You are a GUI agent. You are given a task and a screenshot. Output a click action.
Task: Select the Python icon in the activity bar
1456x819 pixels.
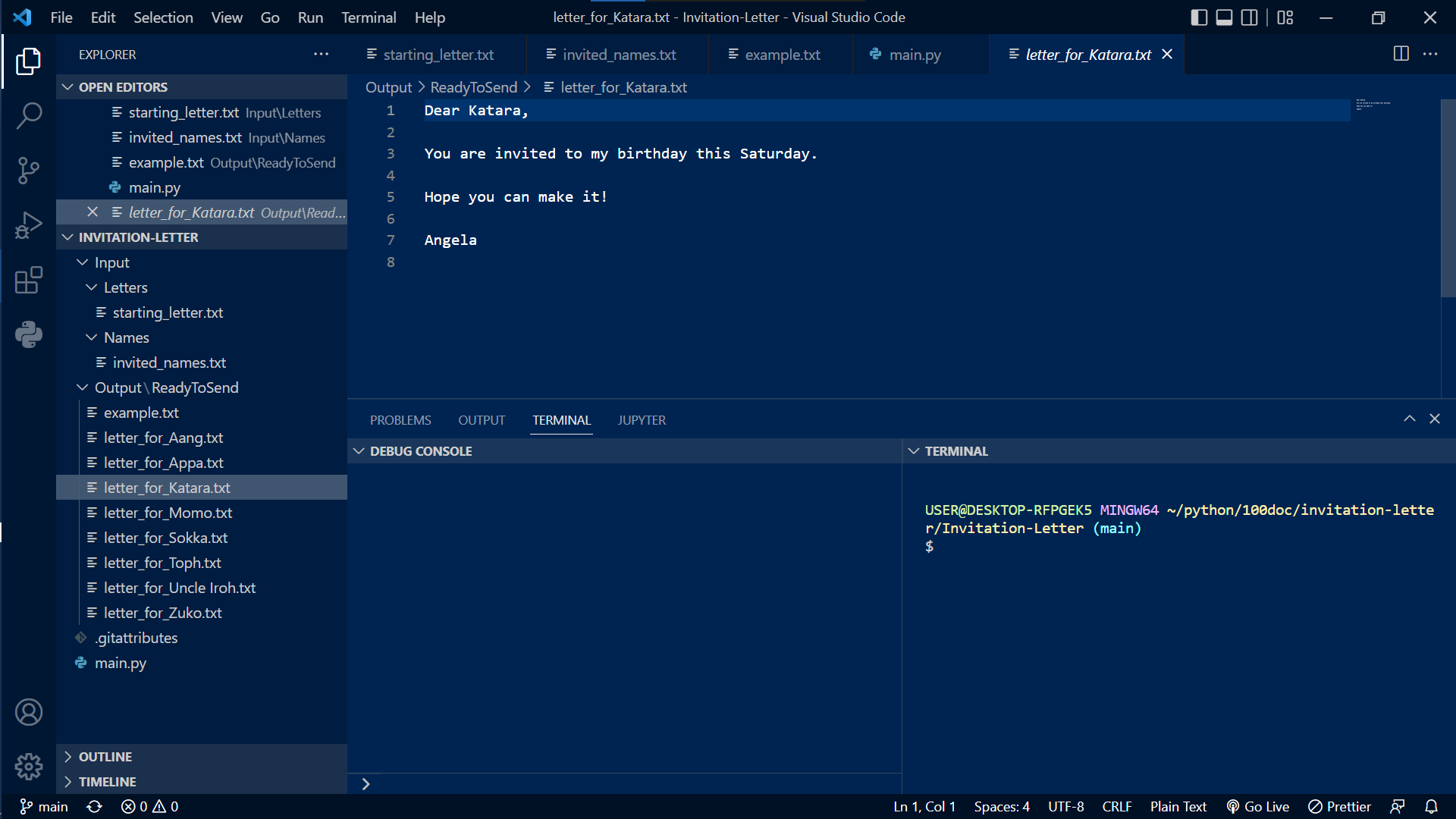click(x=28, y=334)
